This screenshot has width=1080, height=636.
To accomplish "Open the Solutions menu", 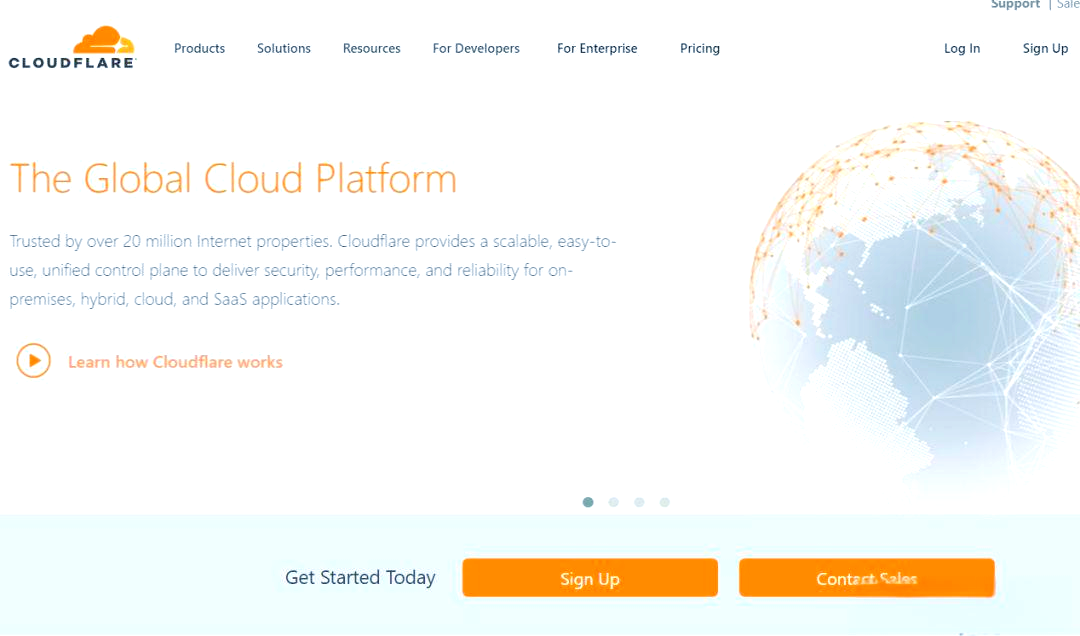I will point(284,48).
